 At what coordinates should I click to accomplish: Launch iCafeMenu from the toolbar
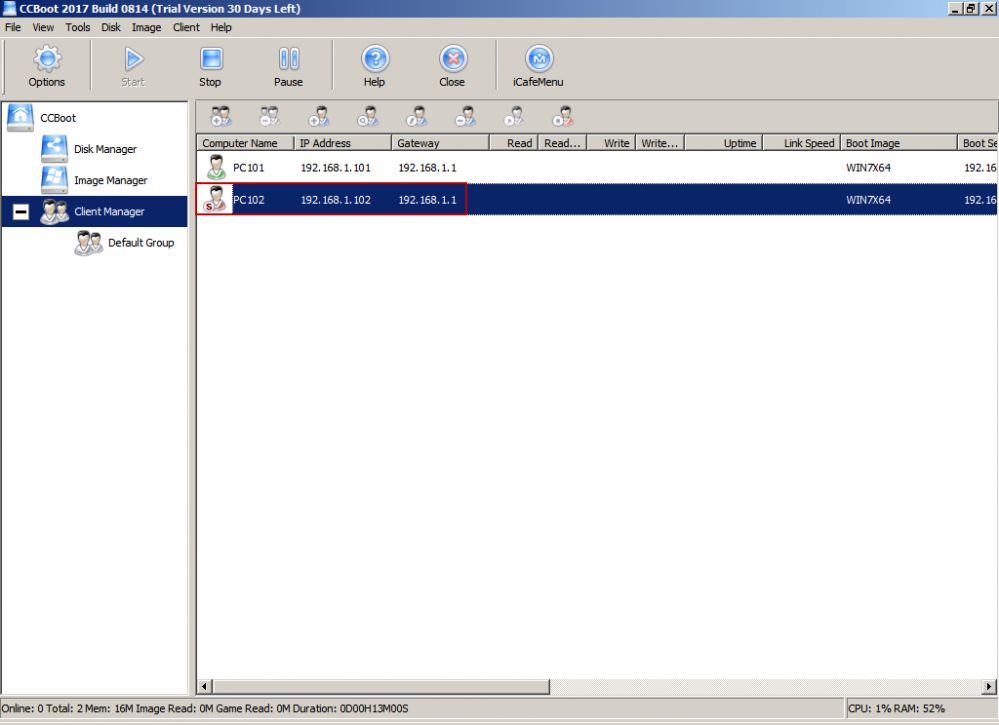point(538,66)
